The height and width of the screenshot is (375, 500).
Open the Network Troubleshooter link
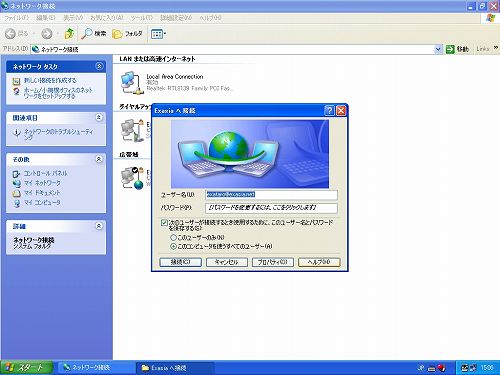[x=58, y=134]
